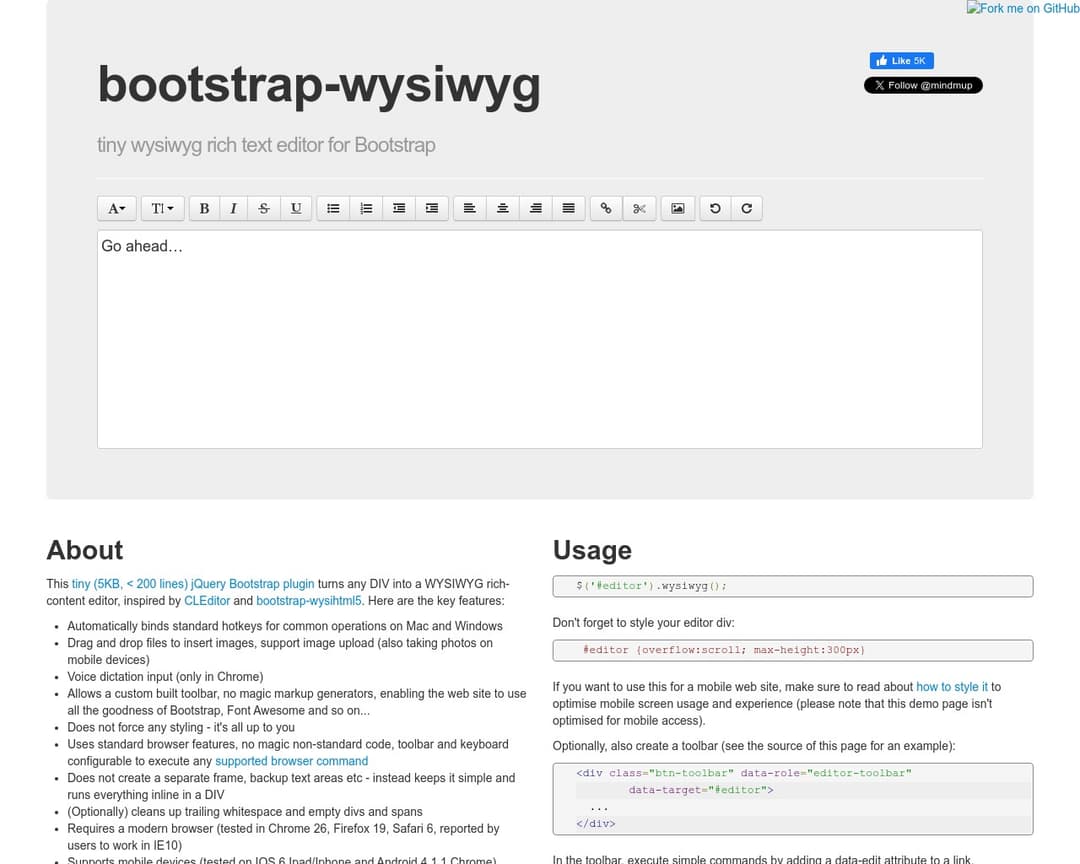
Task: Click inside the Go ahead editor area
Action: click(539, 340)
